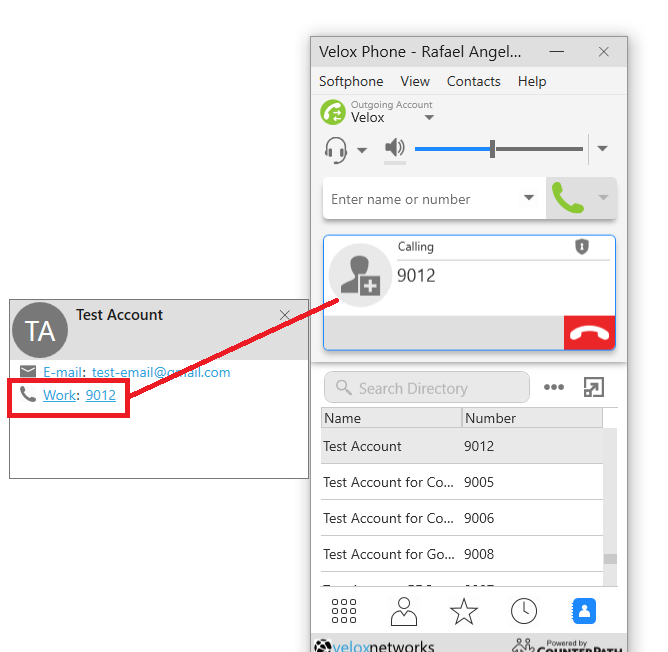This screenshot has width=668, height=652.
Task: Open the number entry history dropdown
Action: [x=529, y=198]
